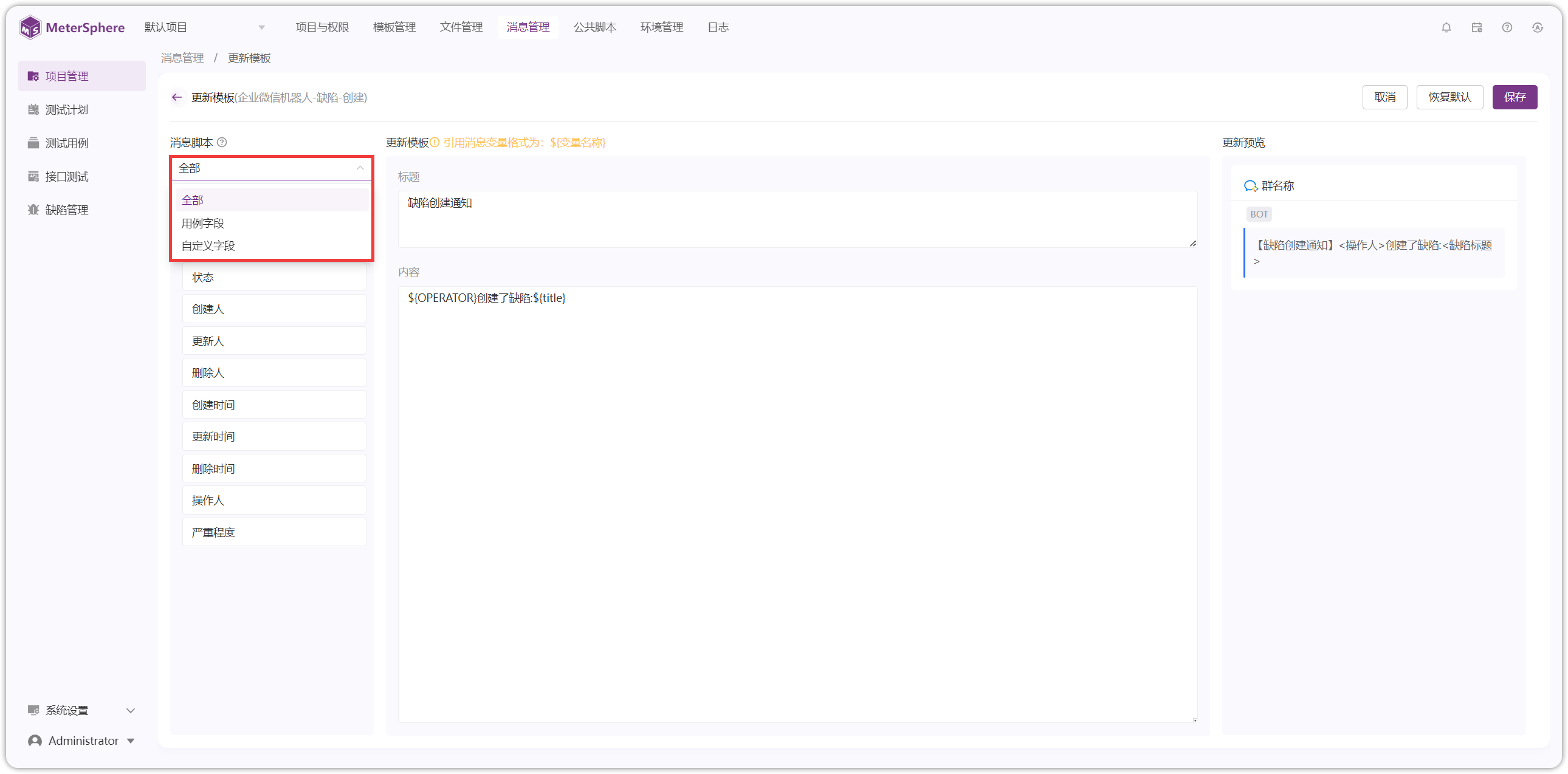Click the 消息管理 breadcrumb link

[182, 58]
